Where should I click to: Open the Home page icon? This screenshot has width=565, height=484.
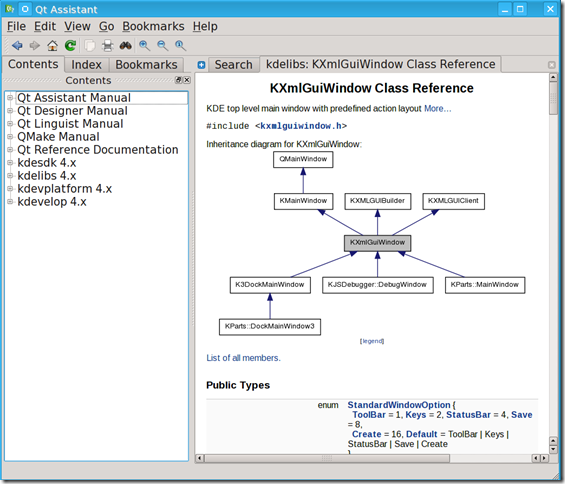(52, 45)
